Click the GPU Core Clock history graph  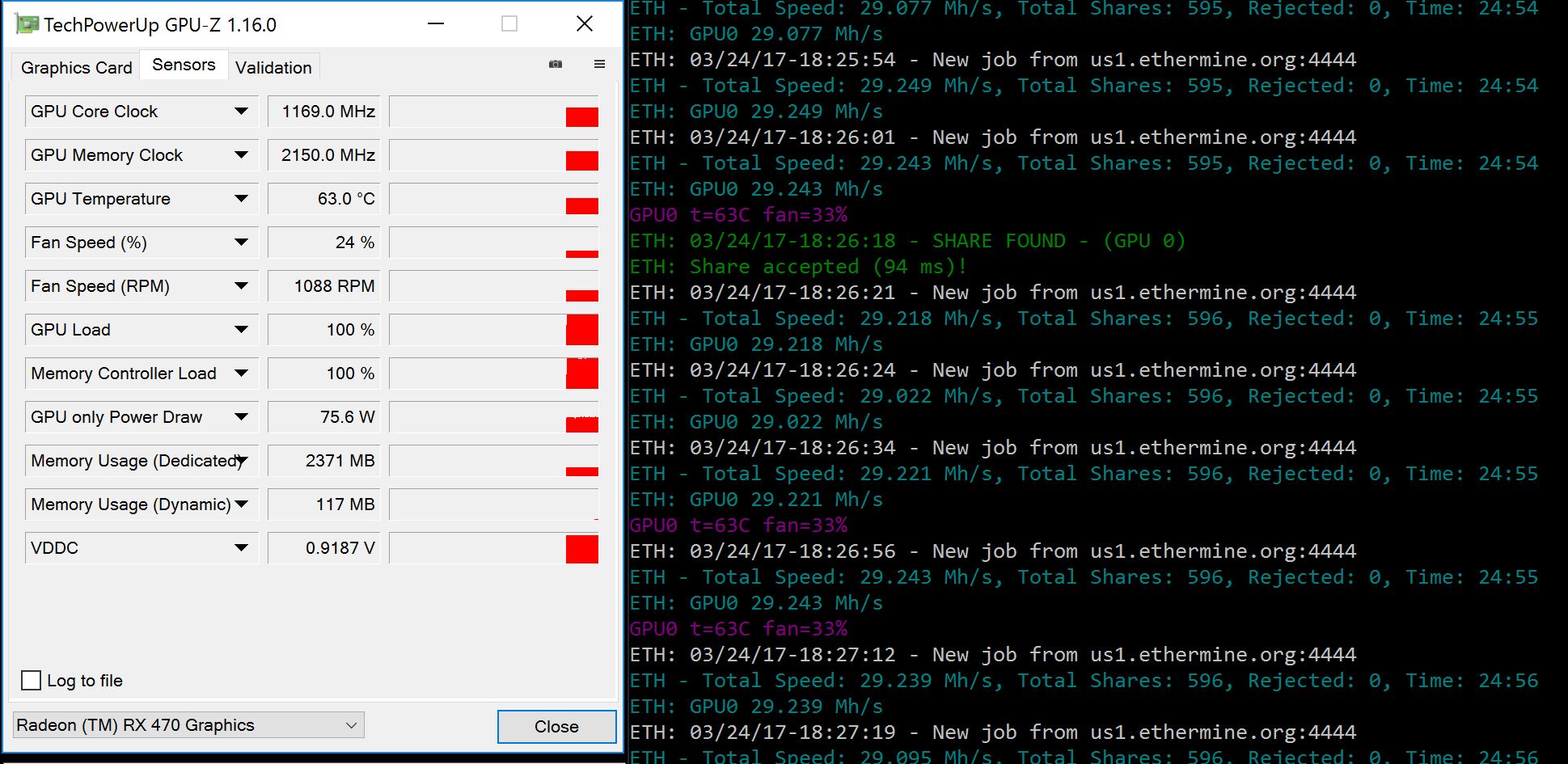tap(494, 112)
